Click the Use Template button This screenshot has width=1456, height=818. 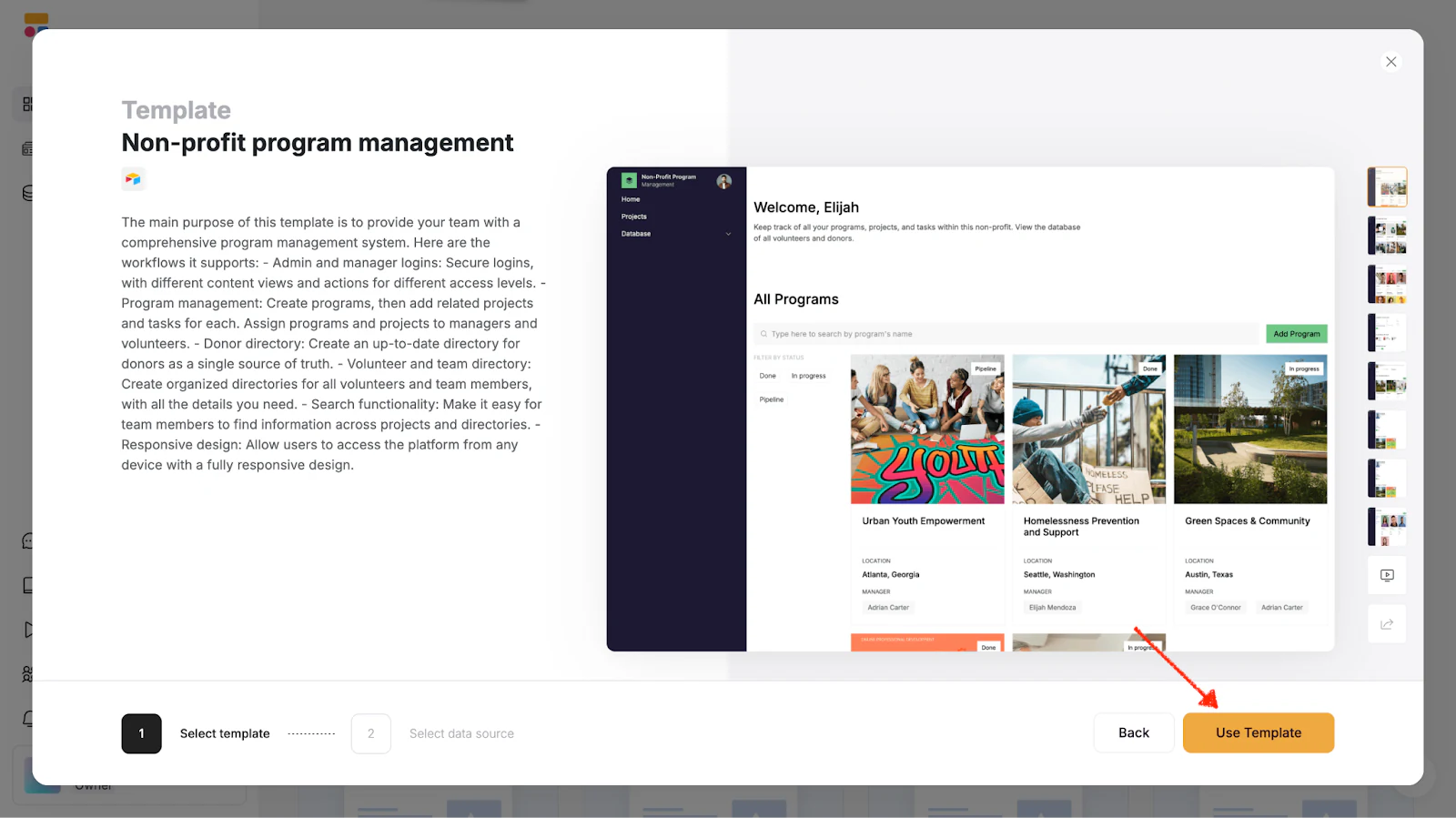tap(1259, 732)
